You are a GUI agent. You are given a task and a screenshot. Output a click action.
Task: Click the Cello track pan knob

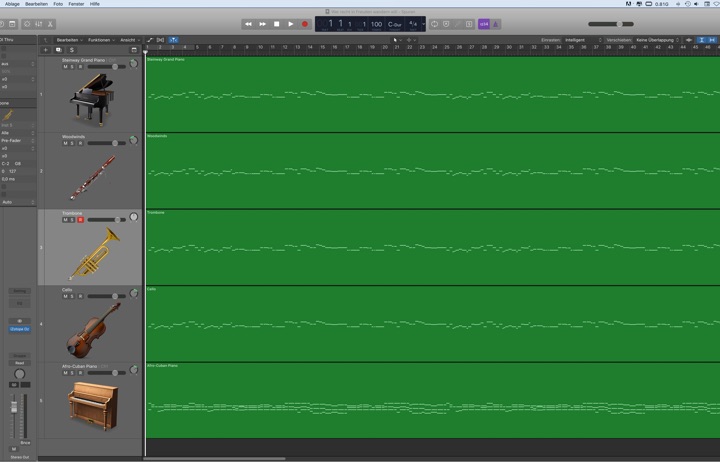tap(134, 293)
